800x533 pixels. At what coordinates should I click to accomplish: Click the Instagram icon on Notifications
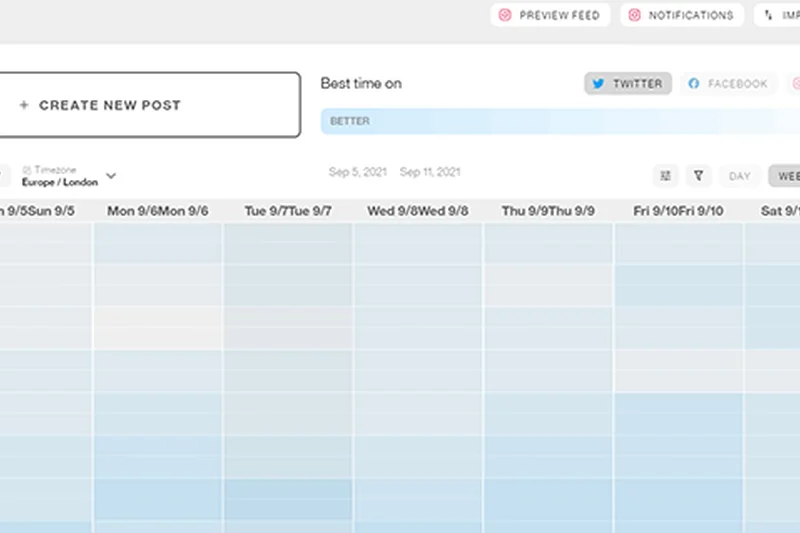(634, 15)
